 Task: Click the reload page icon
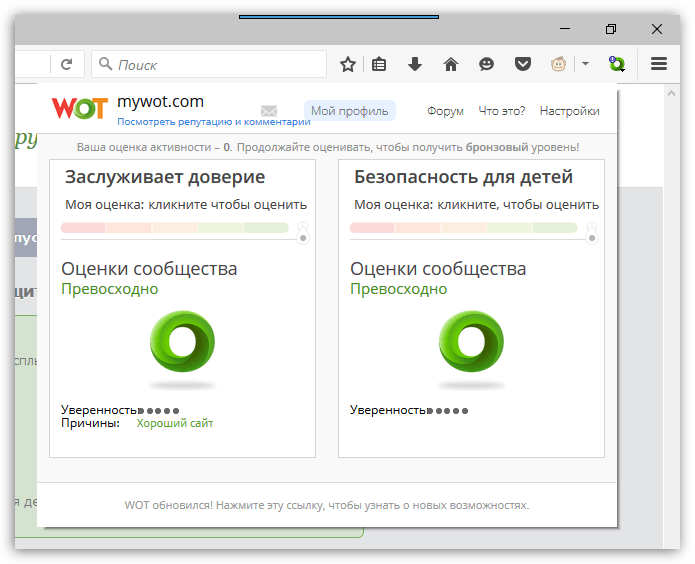point(66,64)
